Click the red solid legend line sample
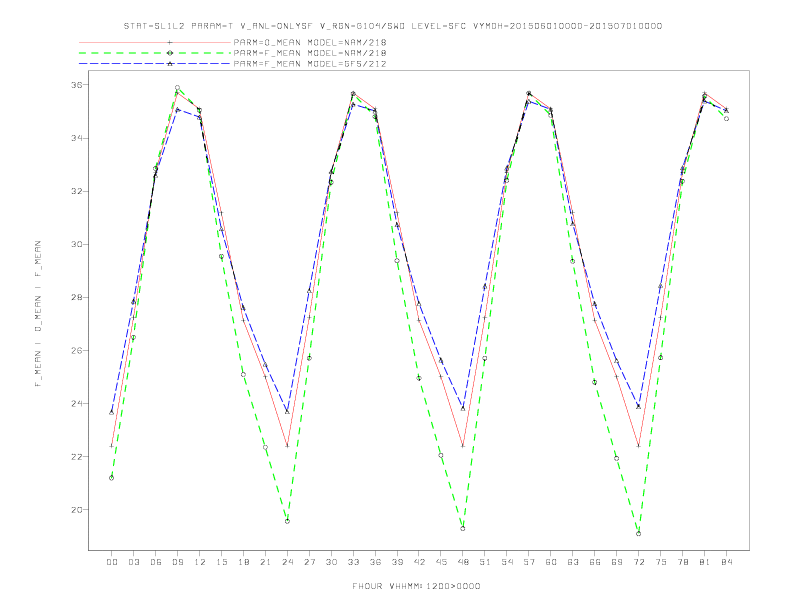The height and width of the screenshot is (612, 792). coord(155,42)
